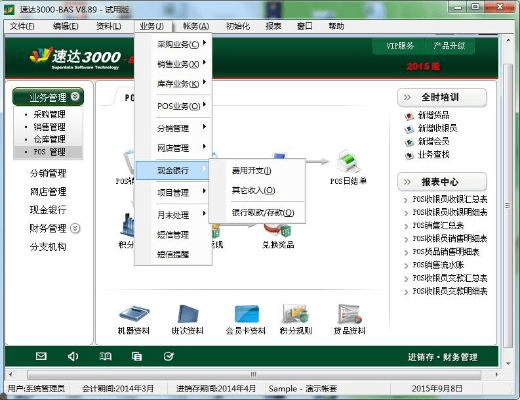Open 窗口 menu
This screenshot has height=400, width=520.
point(305,26)
